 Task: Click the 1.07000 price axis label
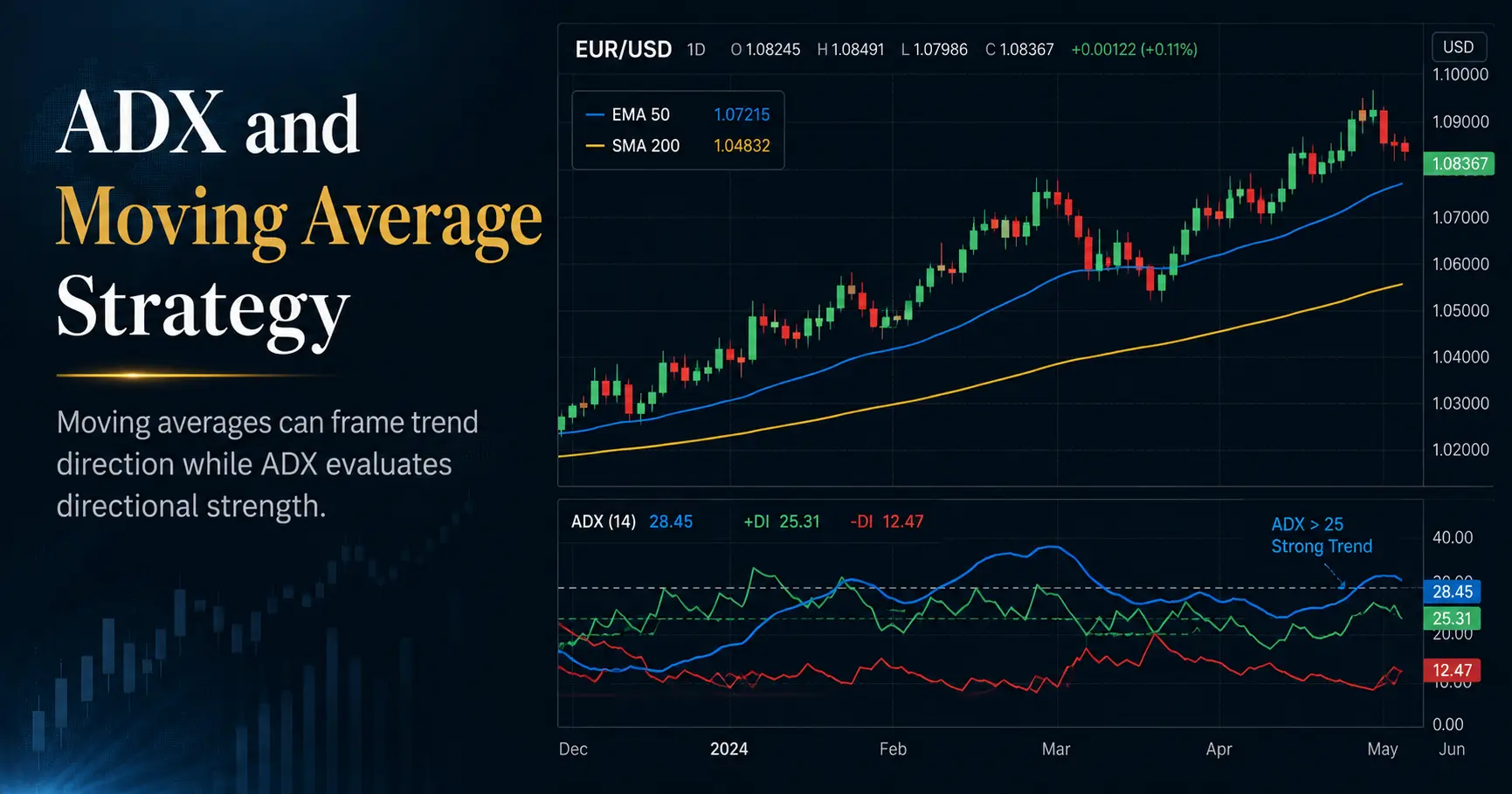pos(1460,217)
